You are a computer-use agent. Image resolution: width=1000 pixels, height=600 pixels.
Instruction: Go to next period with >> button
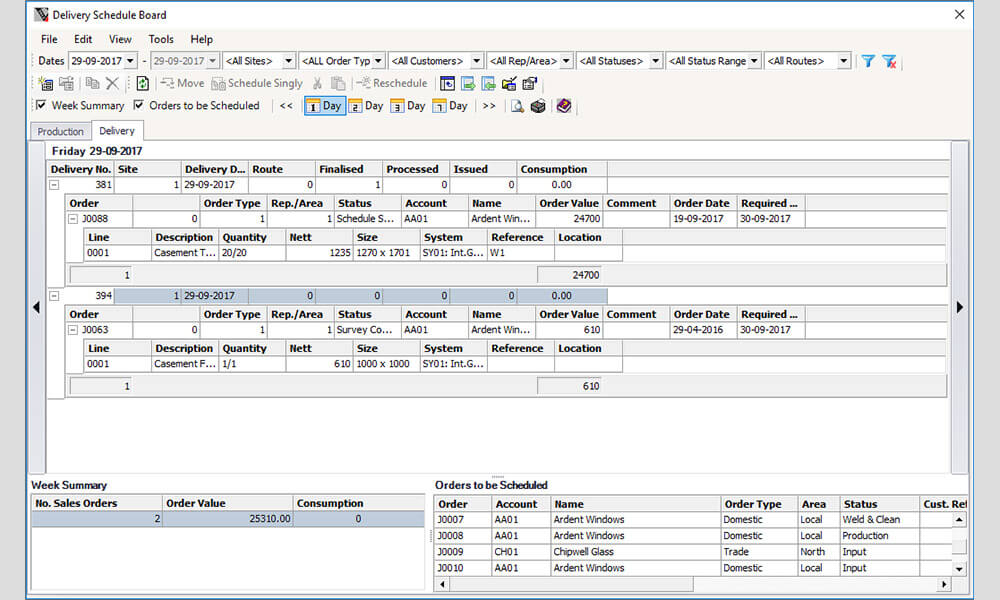coord(489,106)
